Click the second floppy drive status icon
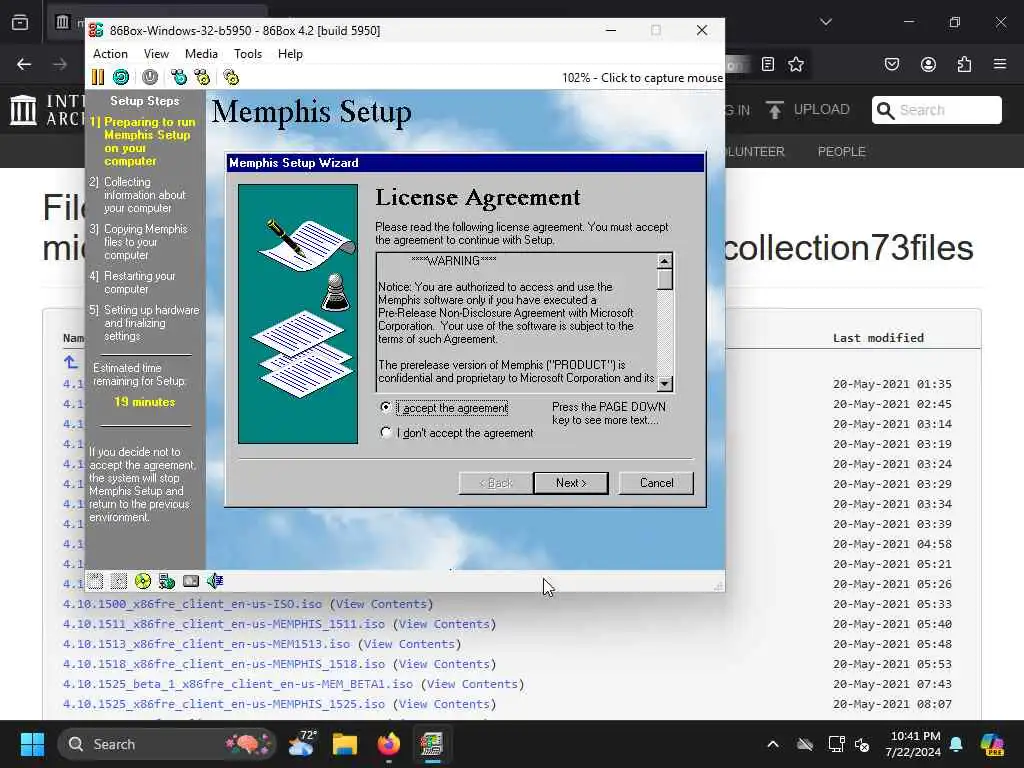Image resolution: width=1024 pixels, height=768 pixels. (118, 581)
